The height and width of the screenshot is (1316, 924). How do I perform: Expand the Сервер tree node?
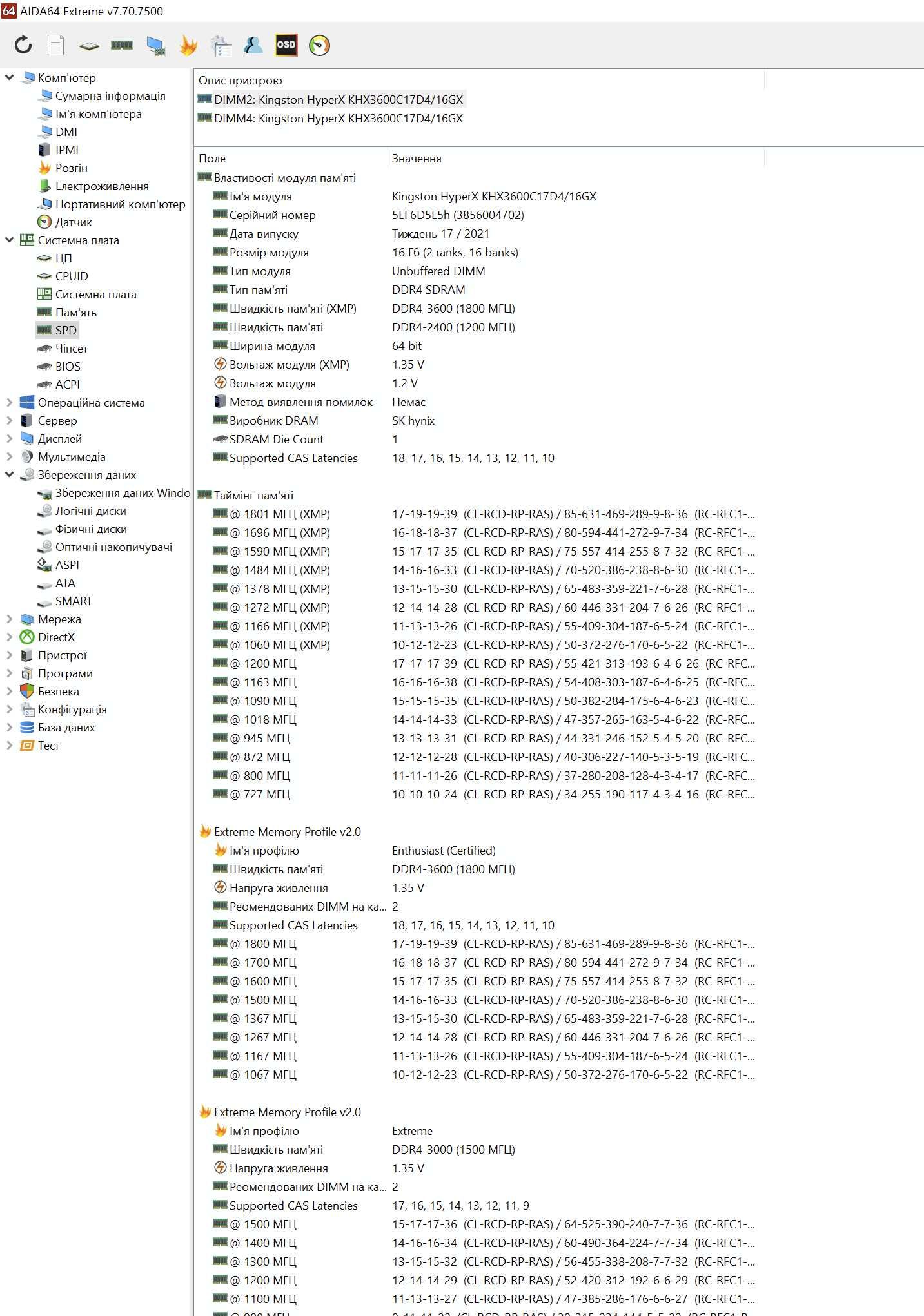(9, 420)
